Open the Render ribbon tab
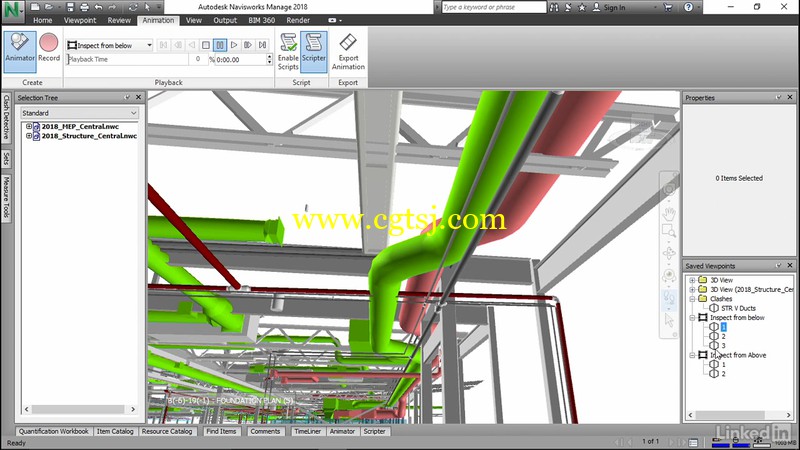This screenshot has width=800, height=450. 298,20
